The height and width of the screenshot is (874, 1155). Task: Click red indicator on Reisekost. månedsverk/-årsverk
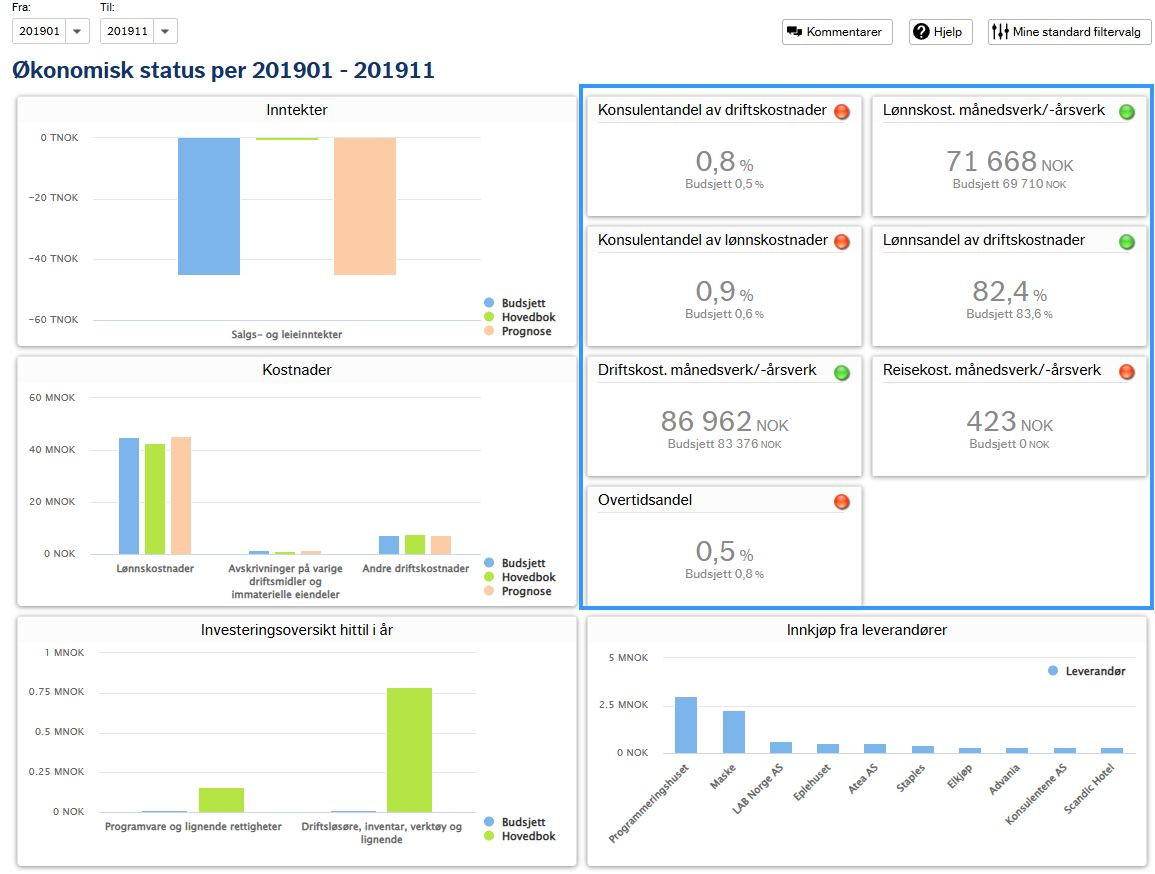click(x=1126, y=372)
